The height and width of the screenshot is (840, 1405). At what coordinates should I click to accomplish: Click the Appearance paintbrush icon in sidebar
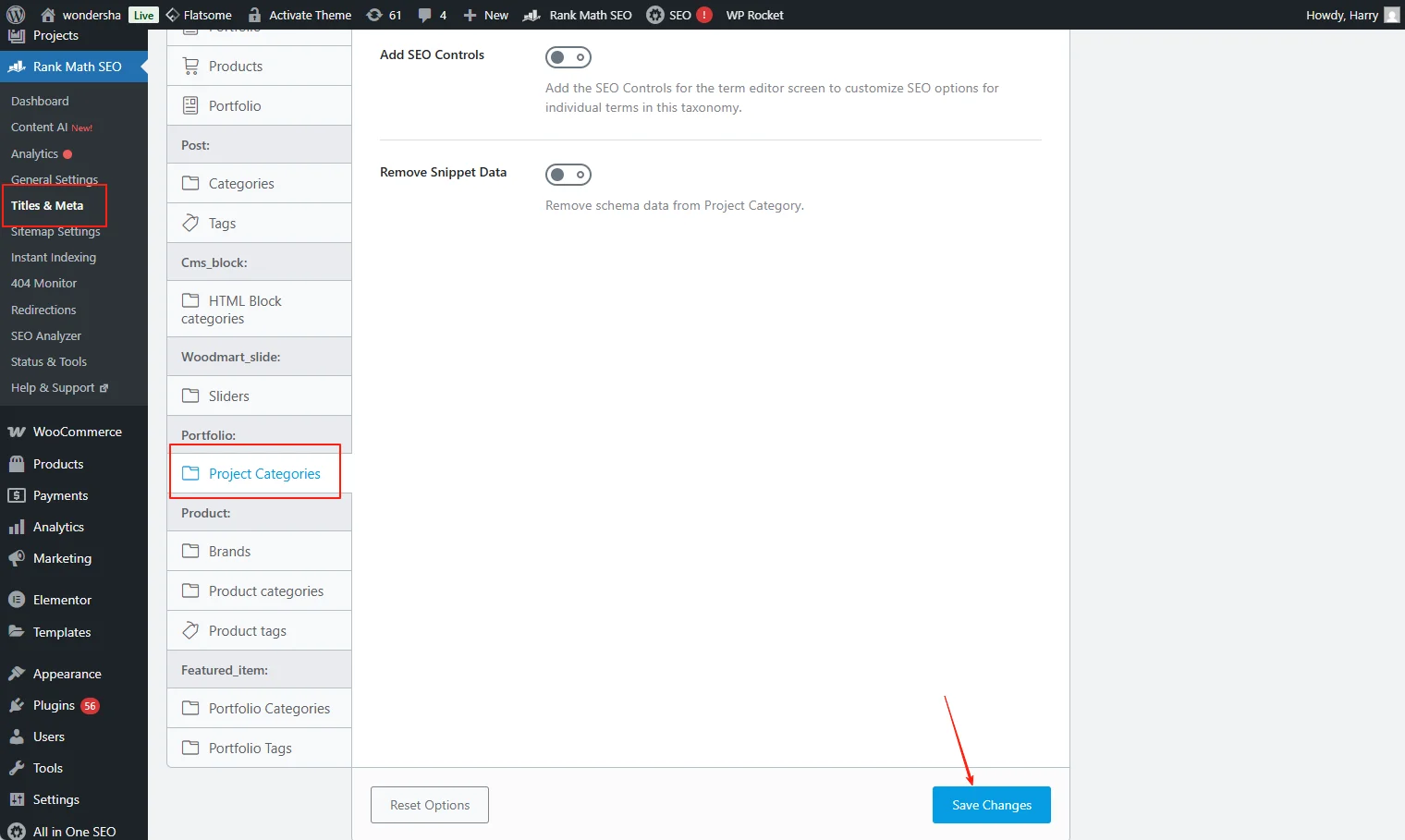tap(17, 674)
